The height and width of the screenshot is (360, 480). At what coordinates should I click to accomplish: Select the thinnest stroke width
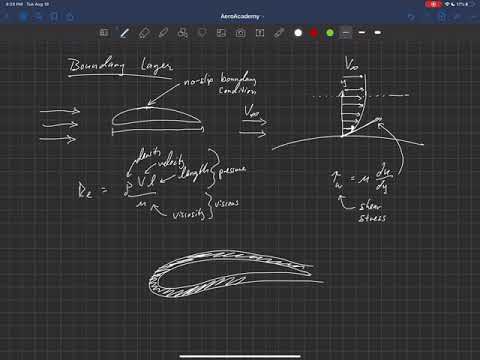click(x=346, y=33)
